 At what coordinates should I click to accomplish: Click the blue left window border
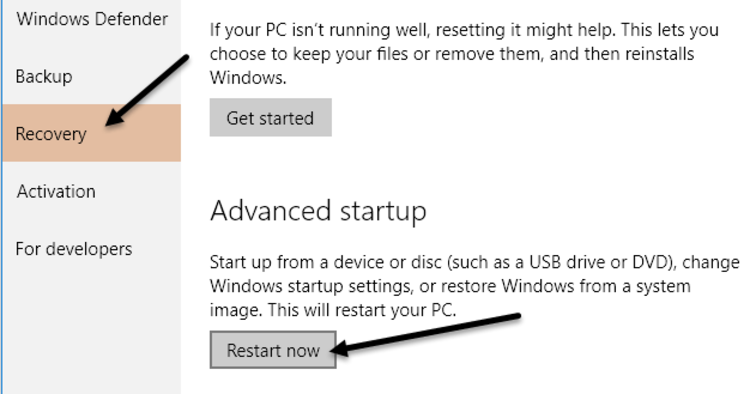(x=1, y=197)
